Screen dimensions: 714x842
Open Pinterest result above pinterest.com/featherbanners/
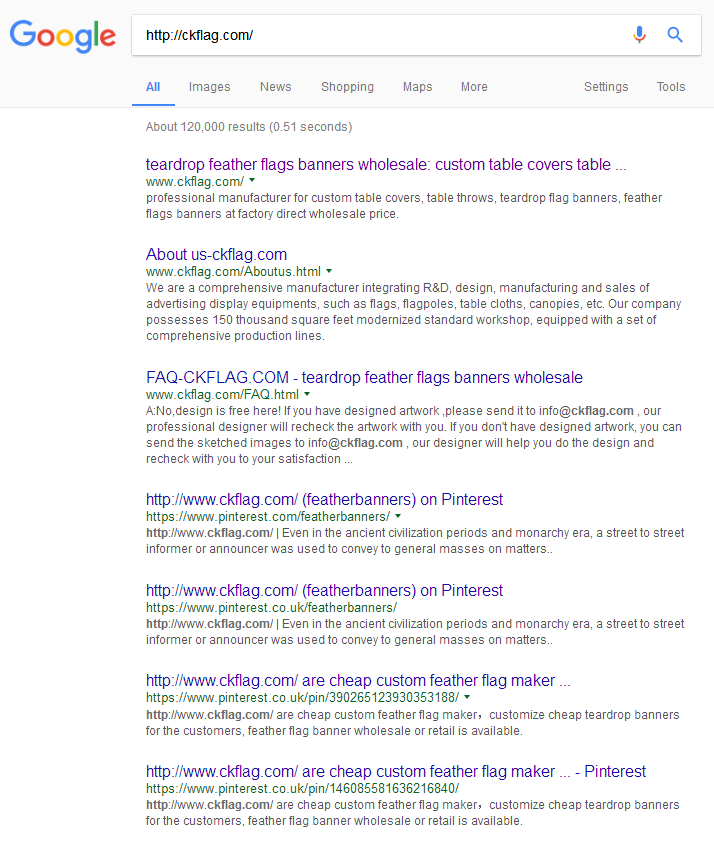tap(324, 500)
